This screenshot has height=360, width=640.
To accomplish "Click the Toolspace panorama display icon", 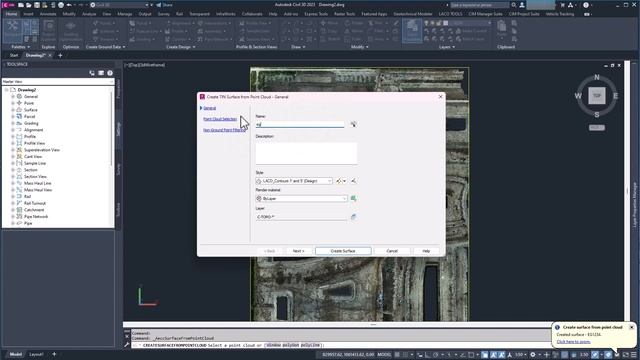I will click(x=101, y=73).
